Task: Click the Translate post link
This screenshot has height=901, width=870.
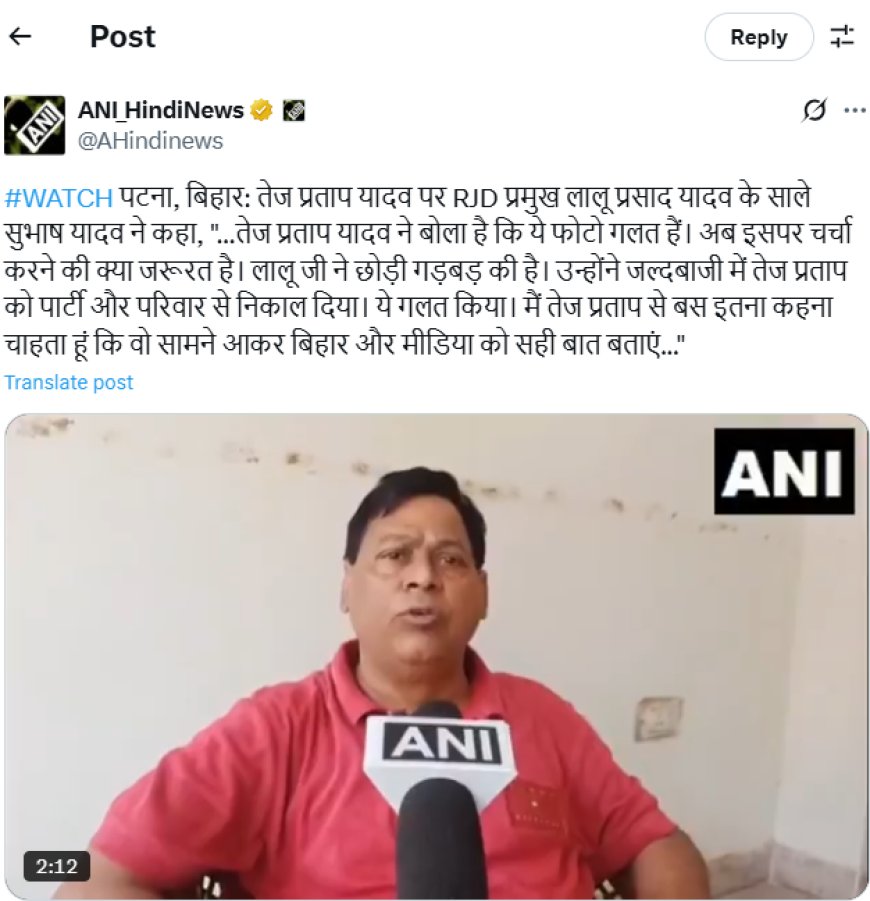Action: (69, 383)
